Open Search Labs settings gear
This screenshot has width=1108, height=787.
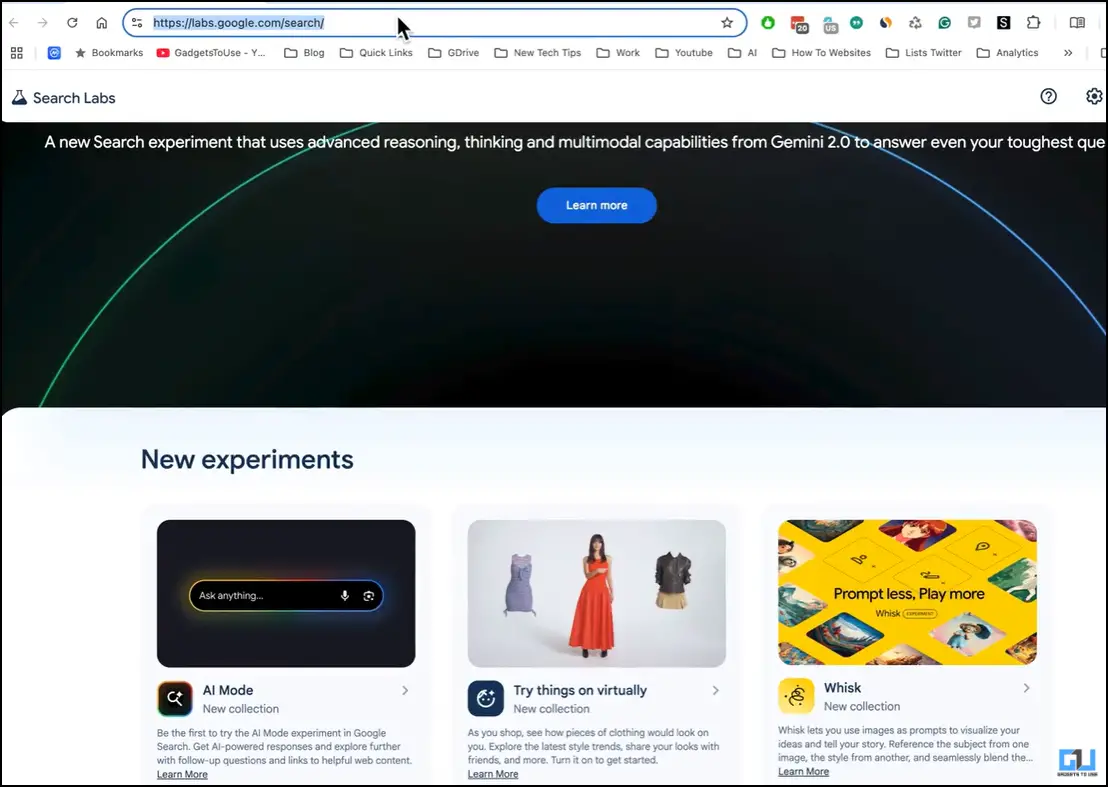pos(1094,96)
